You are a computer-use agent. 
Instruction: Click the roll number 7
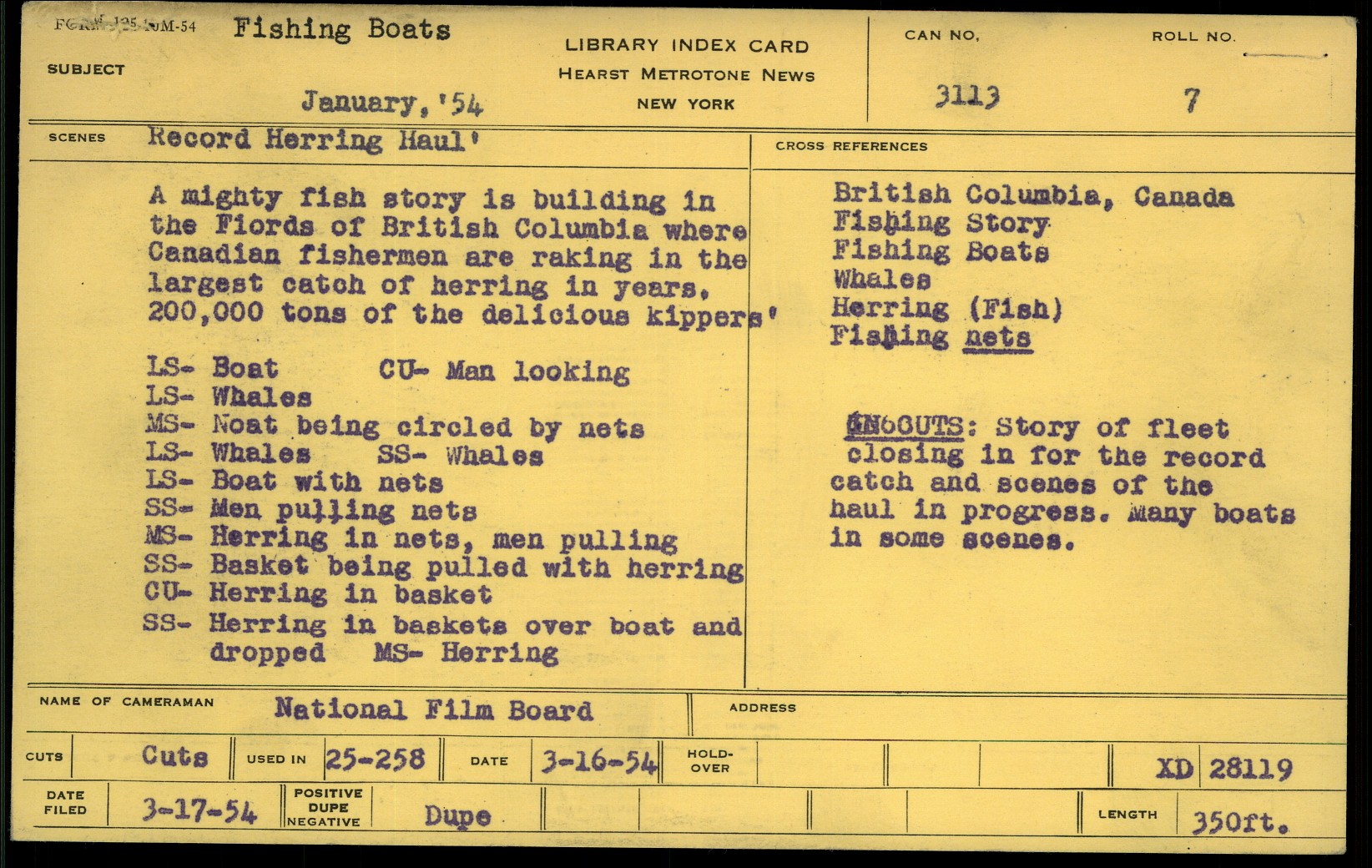[x=1192, y=100]
